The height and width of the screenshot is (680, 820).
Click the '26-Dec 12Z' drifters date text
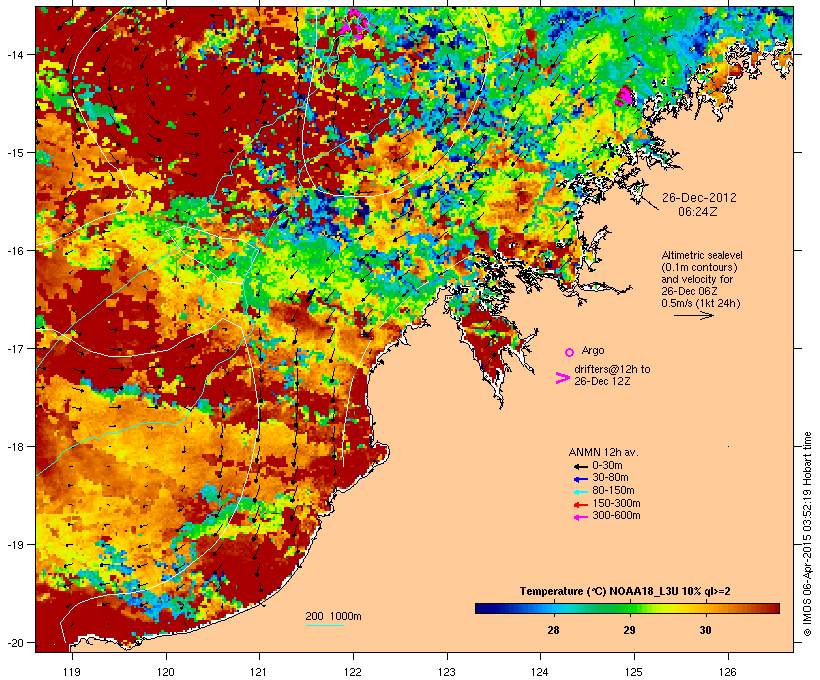click(x=602, y=381)
